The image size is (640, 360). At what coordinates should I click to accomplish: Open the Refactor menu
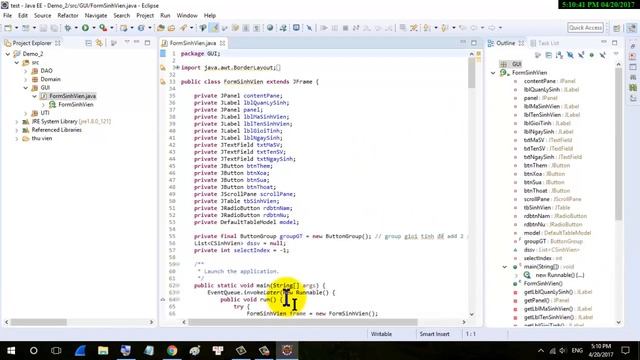68,16
